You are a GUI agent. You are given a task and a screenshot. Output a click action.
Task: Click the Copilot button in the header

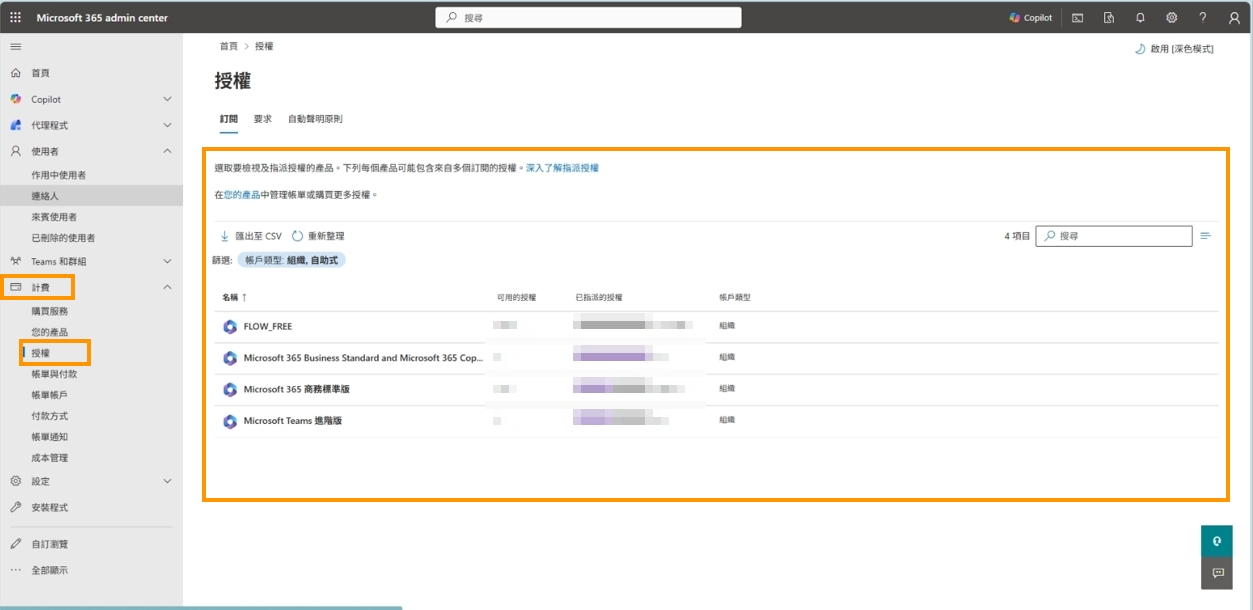click(x=1030, y=18)
